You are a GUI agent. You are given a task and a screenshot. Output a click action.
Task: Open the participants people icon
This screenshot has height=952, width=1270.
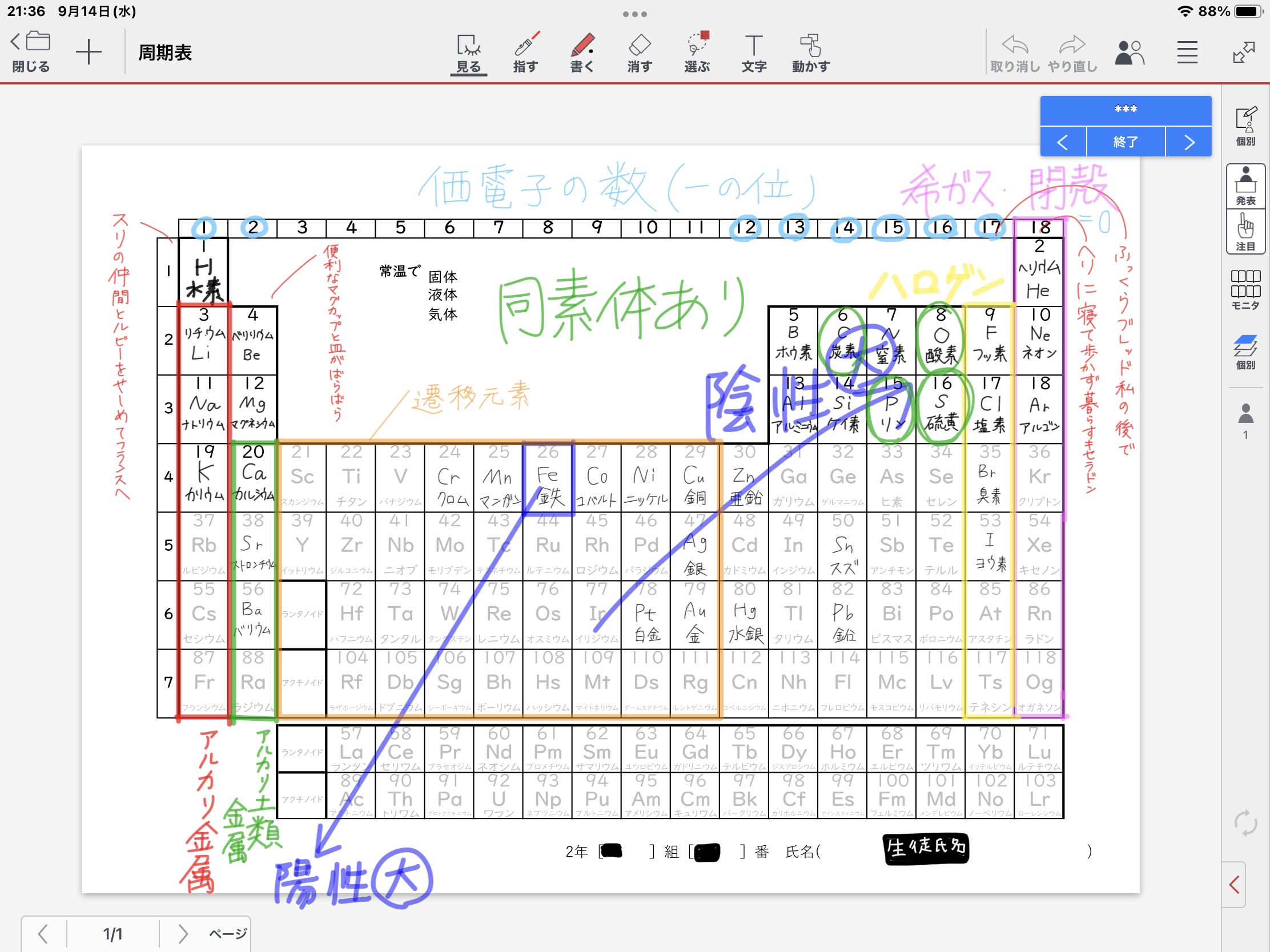pyautogui.click(x=1128, y=53)
